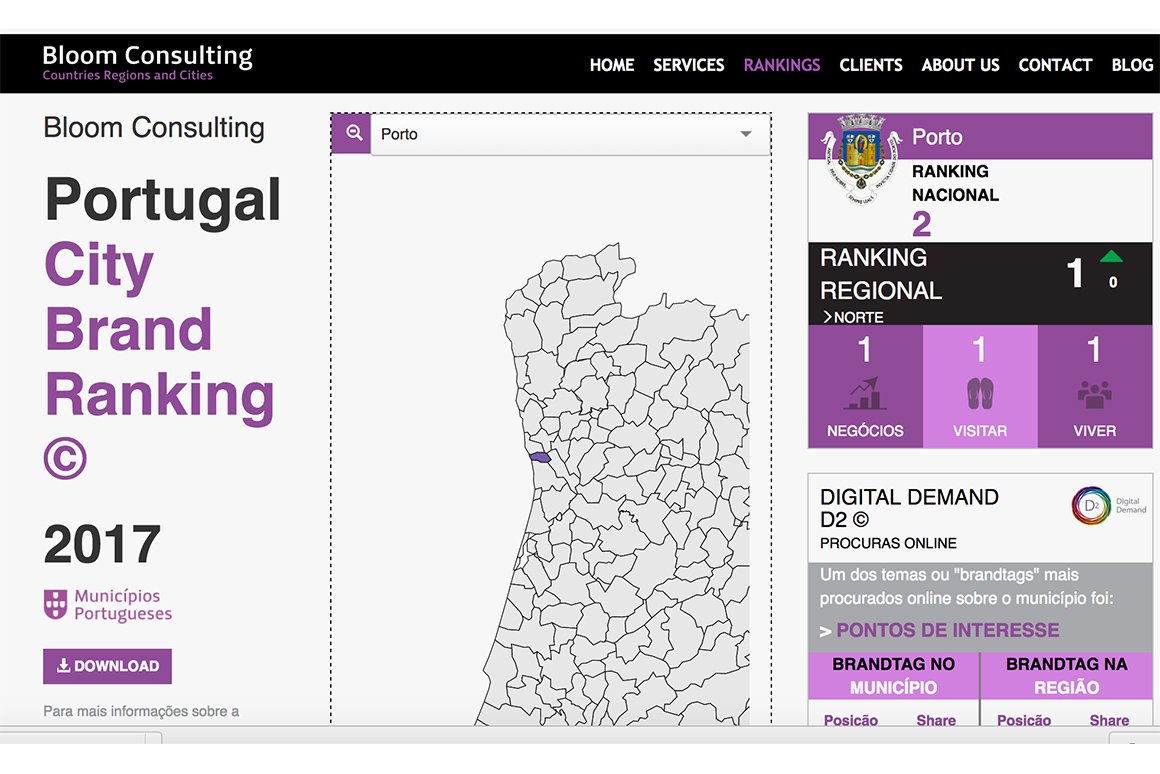Viewport: 1160px width, 774px height.
Task: Click the Bloom Consulting header logo
Action: (147, 62)
